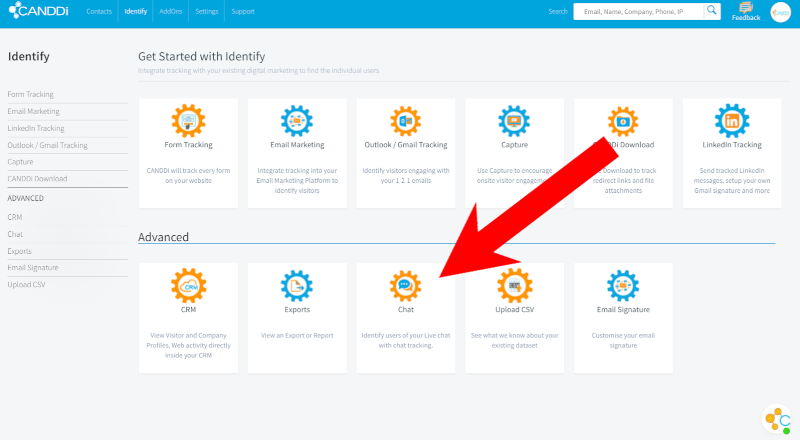Open the CANDDi Download gear icon
Viewport: 800px width, 440px height.
click(x=623, y=121)
